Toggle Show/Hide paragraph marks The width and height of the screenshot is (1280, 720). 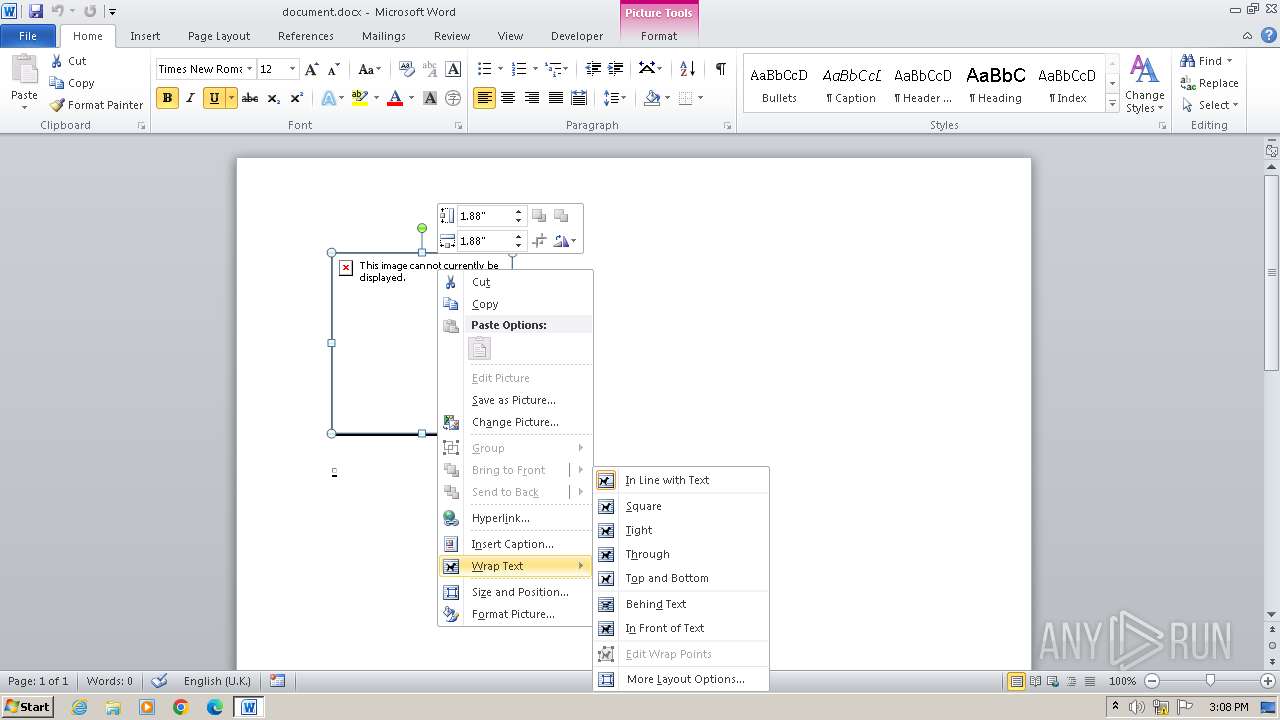coord(720,69)
